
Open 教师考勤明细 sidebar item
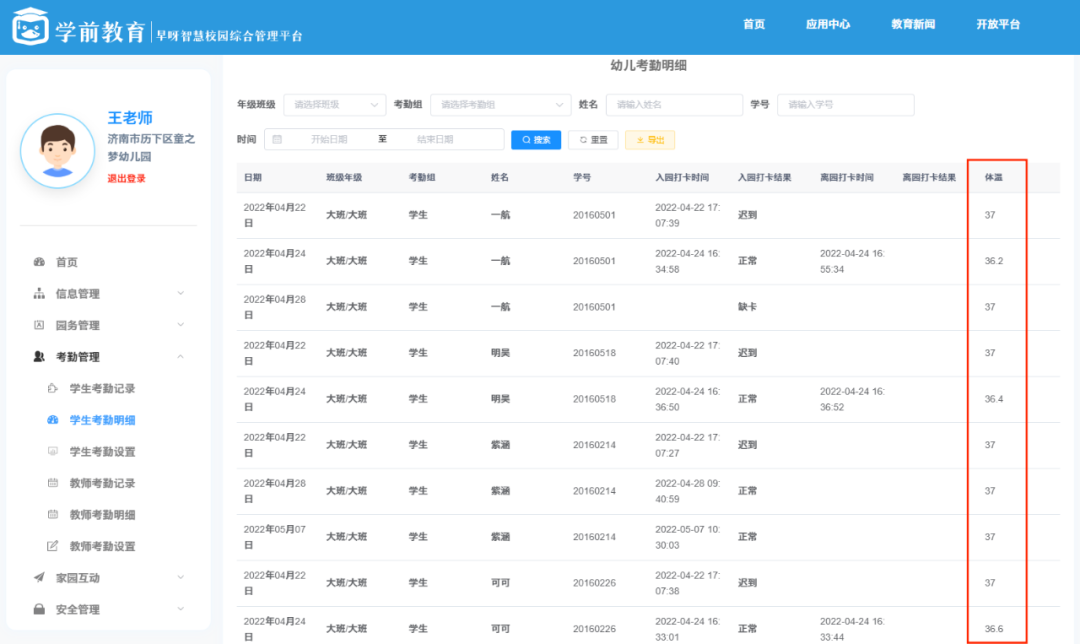[x=102, y=515]
